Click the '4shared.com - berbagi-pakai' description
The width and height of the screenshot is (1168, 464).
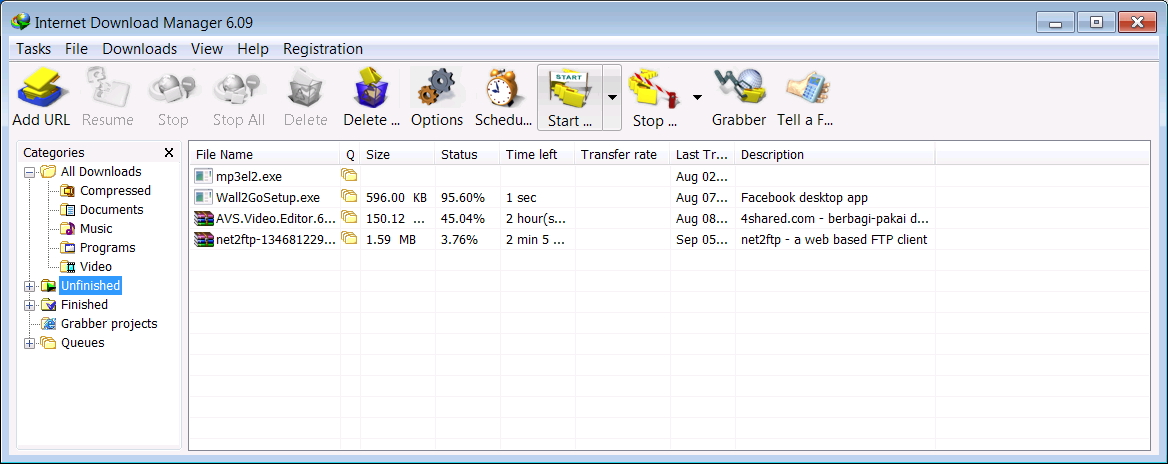tap(835, 219)
